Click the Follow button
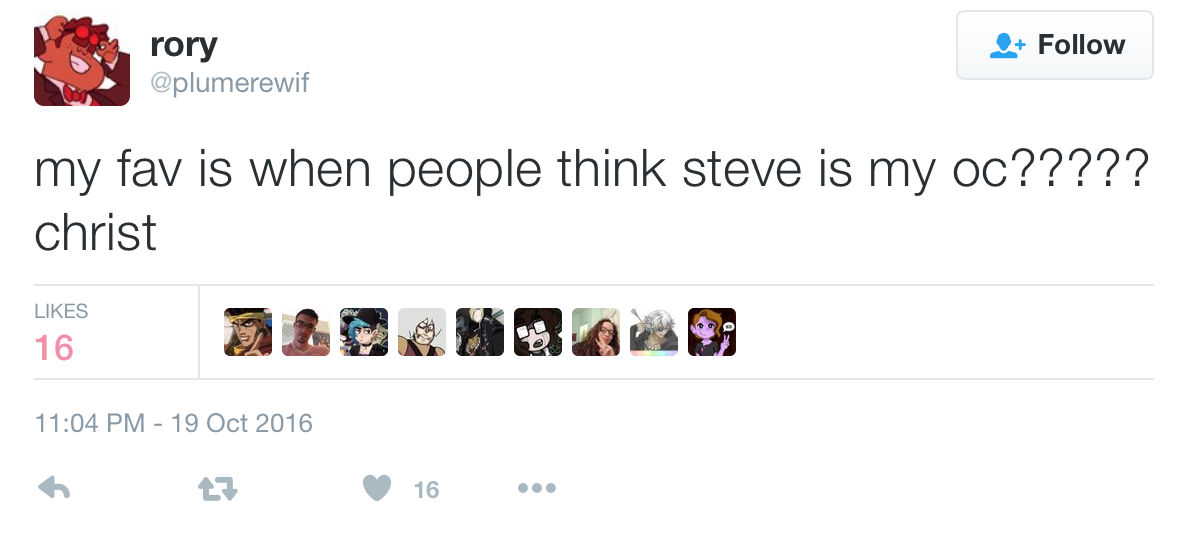The height and width of the screenshot is (546, 1180). (1054, 45)
